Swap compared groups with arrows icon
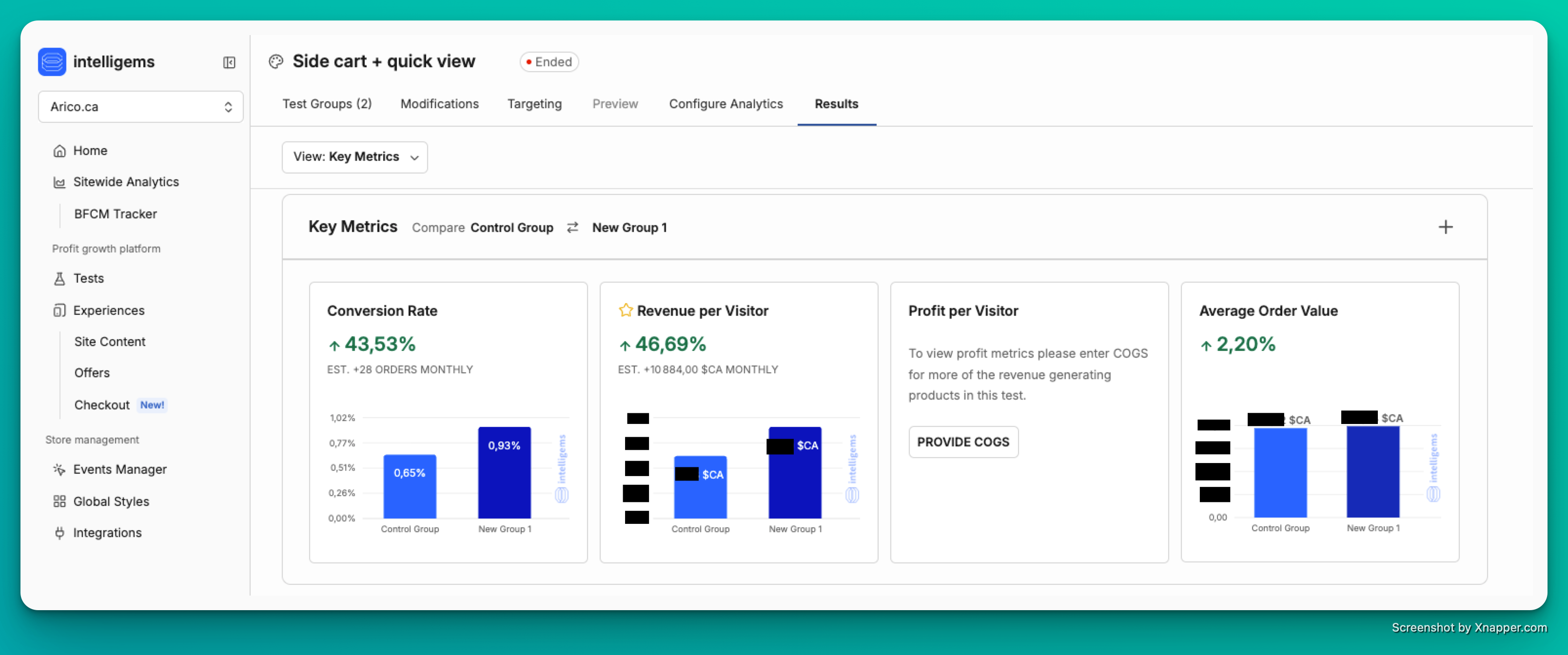Image resolution: width=1568 pixels, height=655 pixels. pos(572,228)
